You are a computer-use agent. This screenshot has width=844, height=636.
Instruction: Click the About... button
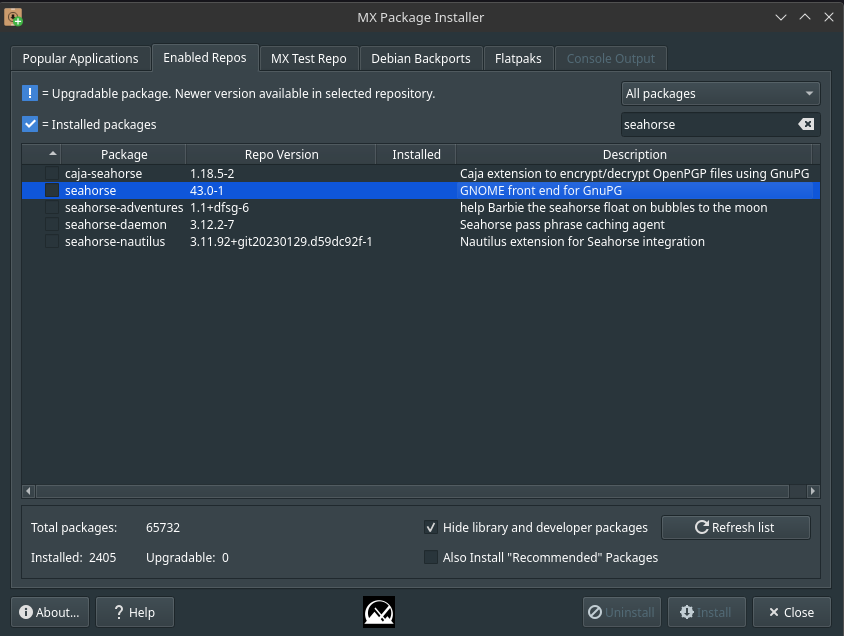pyautogui.click(x=50, y=612)
